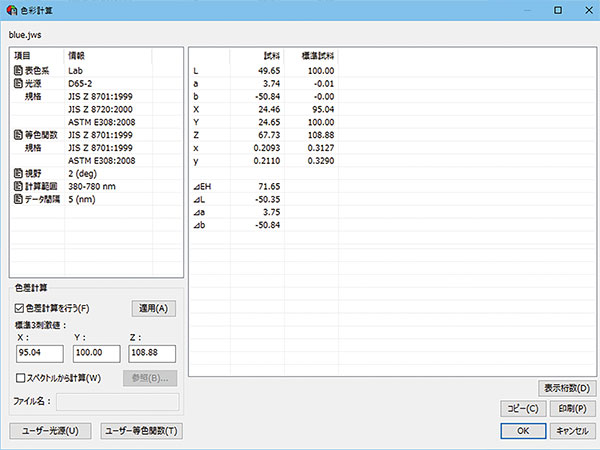Click the ファイル名 file name field
This screenshot has width=600, height=450.
click(117, 402)
